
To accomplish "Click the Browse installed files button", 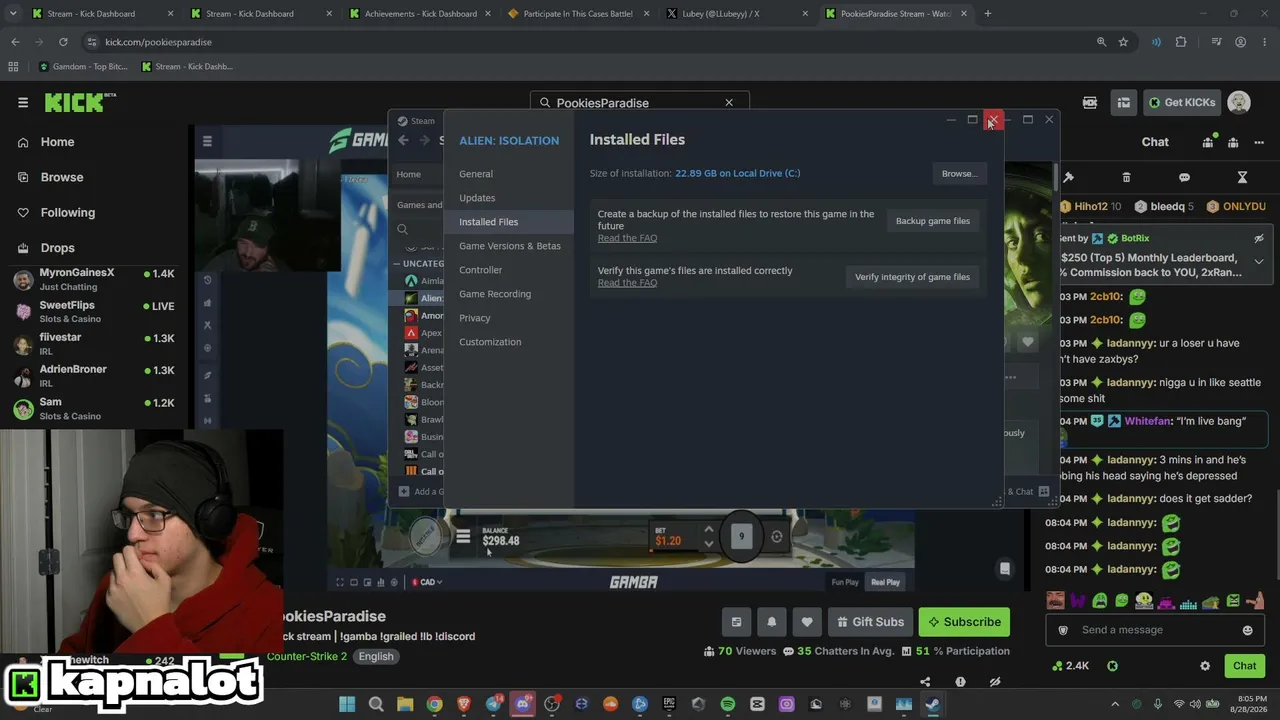I will pyautogui.click(x=959, y=173).
